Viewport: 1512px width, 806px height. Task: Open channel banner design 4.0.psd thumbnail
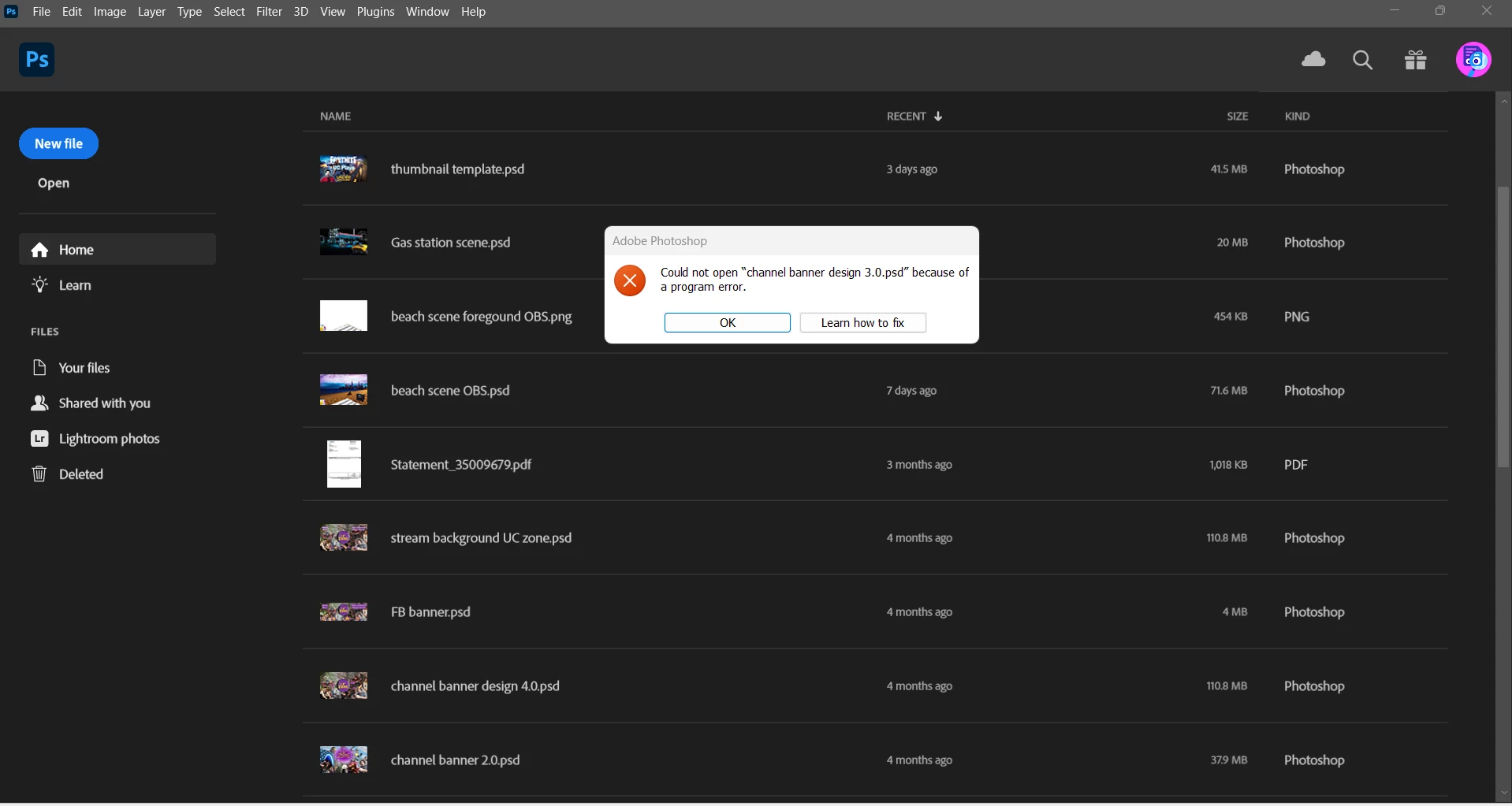[344, 686]
